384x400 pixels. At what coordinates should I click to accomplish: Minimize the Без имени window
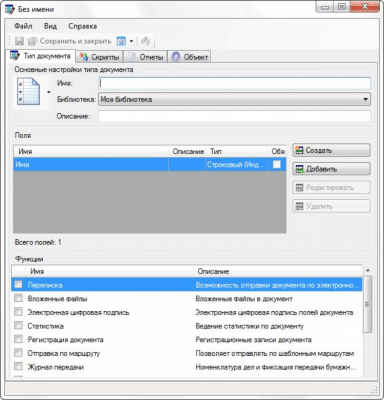click(325, 7)
